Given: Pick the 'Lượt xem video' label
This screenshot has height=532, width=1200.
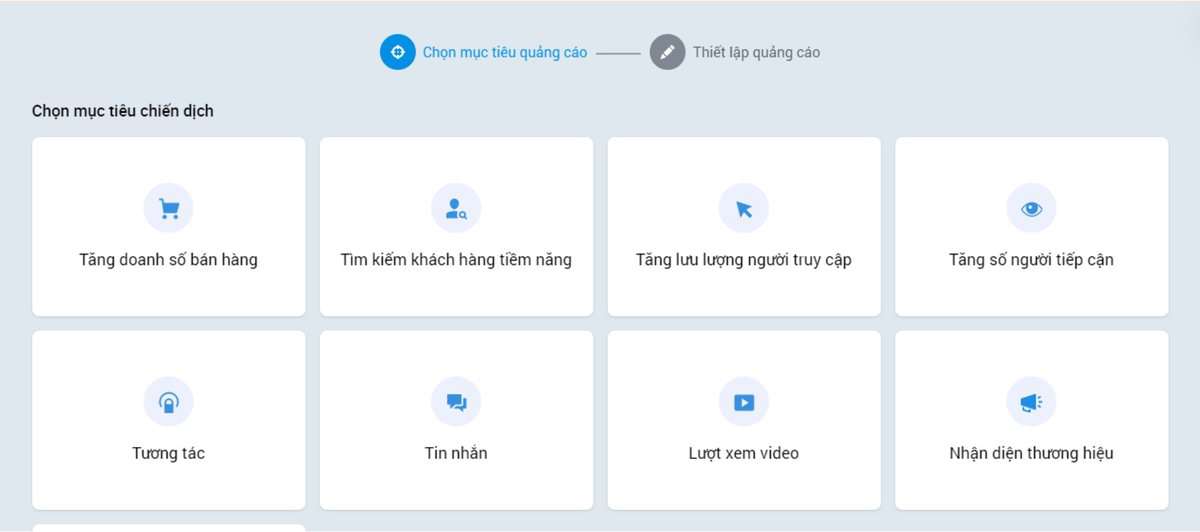Looking at the screenshot, I should pyautogui.click(x=744, y=453).
